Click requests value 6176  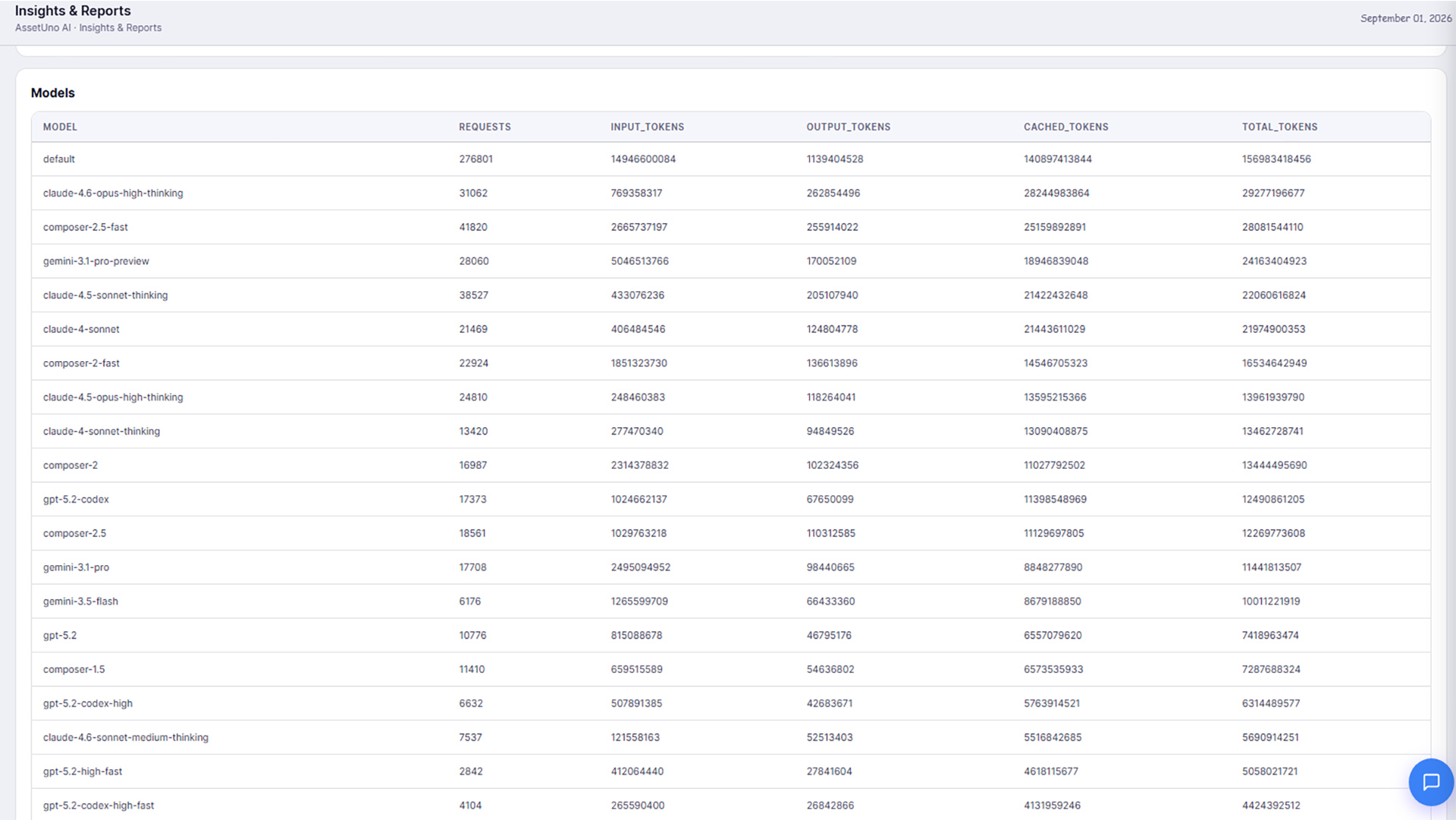(469, 602)
